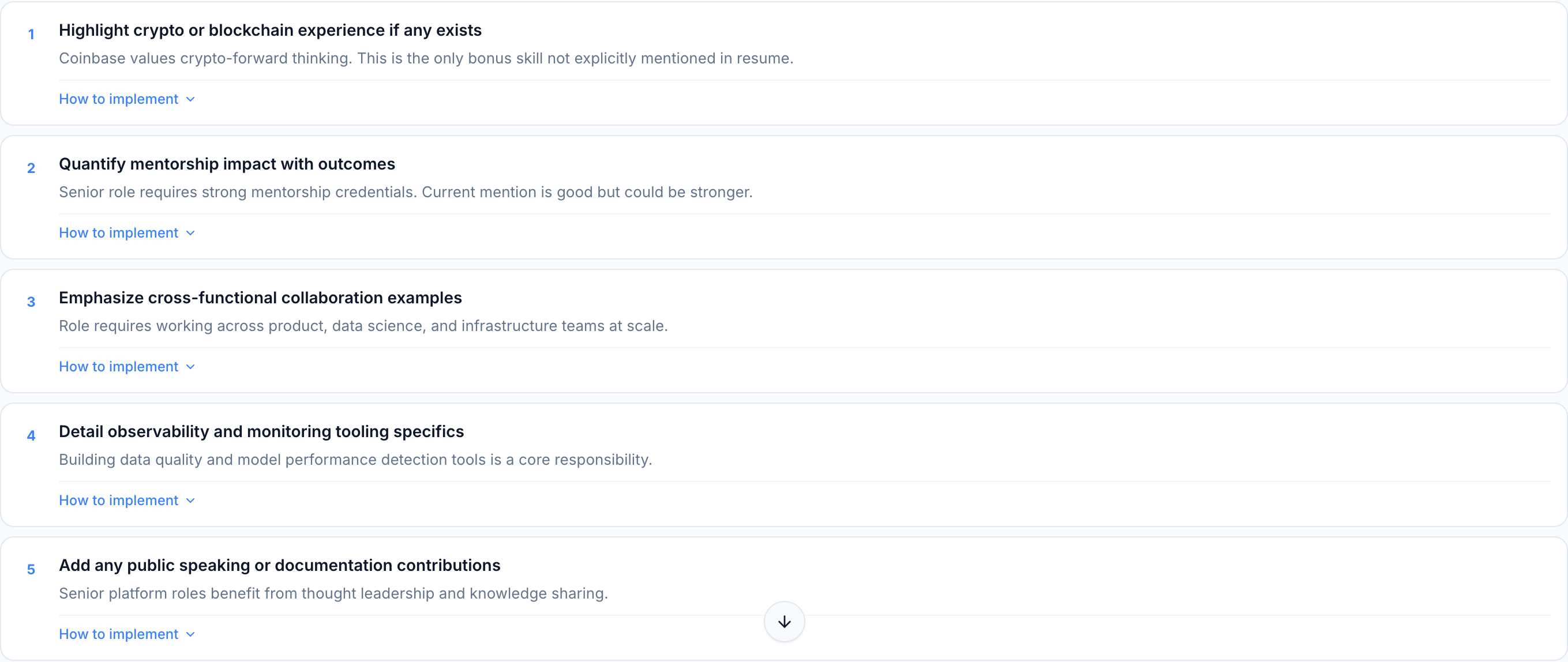Click the number 1 suggestion marker
Image resolution: width=1568 pixels, height=662 pixels.
31,35
